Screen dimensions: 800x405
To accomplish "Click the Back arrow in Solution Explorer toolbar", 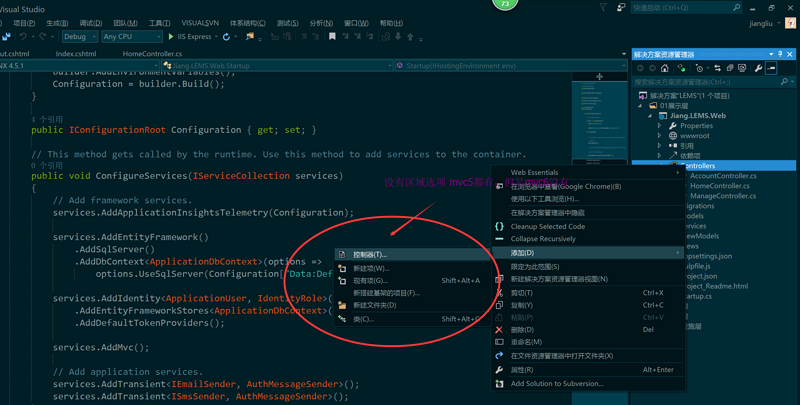I will click(x=640, y=68).
